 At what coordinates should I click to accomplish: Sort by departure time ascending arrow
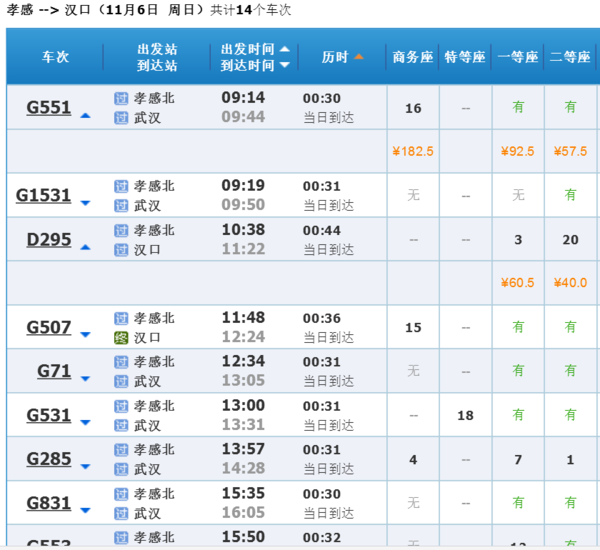284,49
